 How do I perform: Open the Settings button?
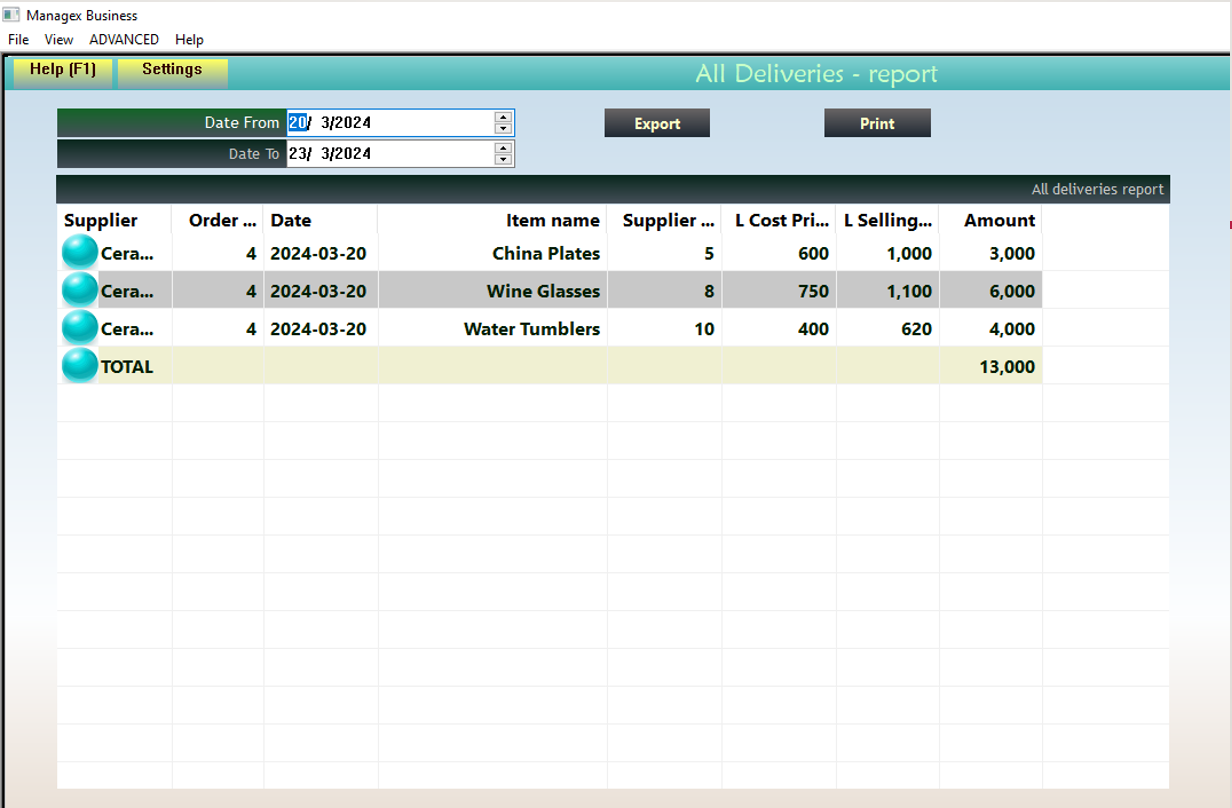point(172,70)
